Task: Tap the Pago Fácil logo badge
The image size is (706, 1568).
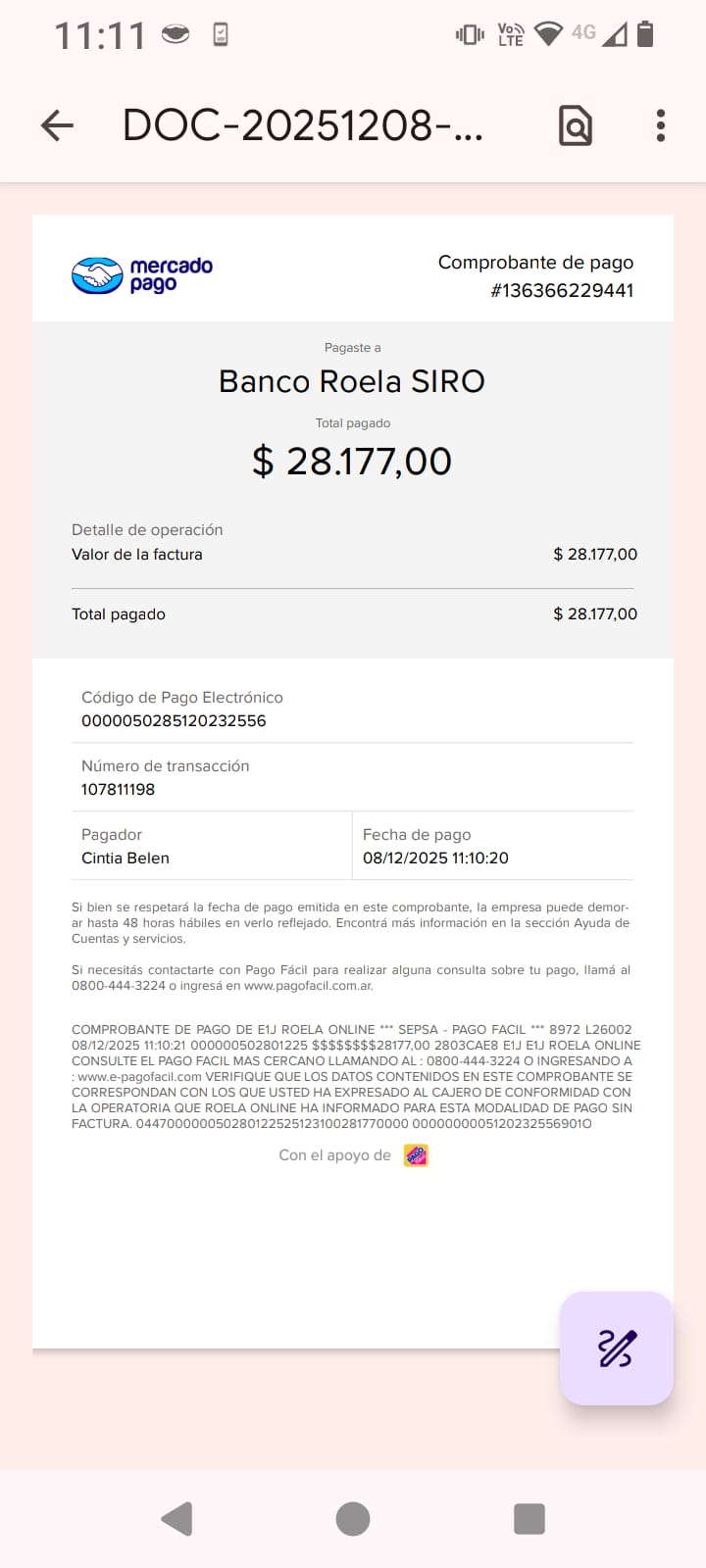Action: (x=416, y=1155)
